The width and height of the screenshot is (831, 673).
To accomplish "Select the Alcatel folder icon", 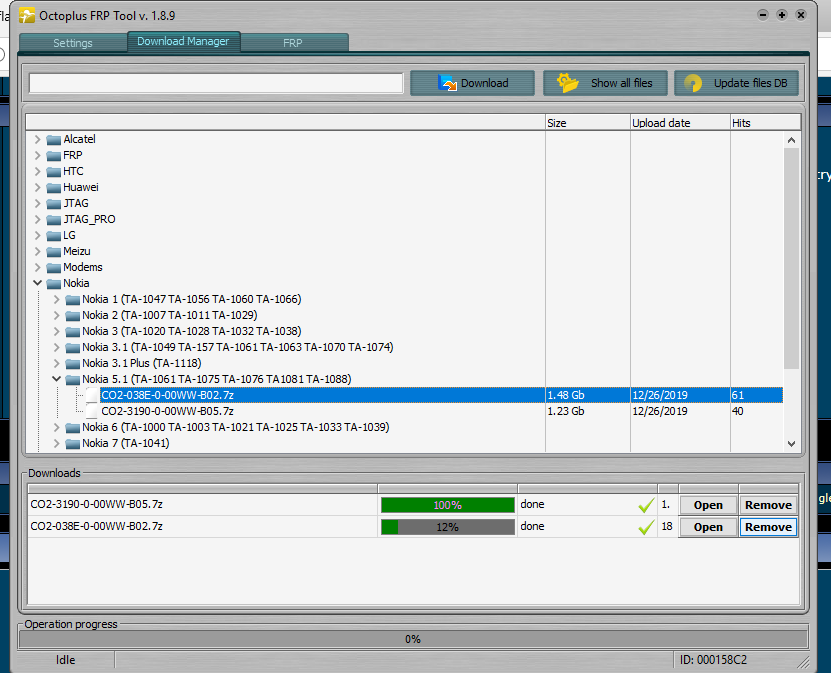I will pos(54,140).
